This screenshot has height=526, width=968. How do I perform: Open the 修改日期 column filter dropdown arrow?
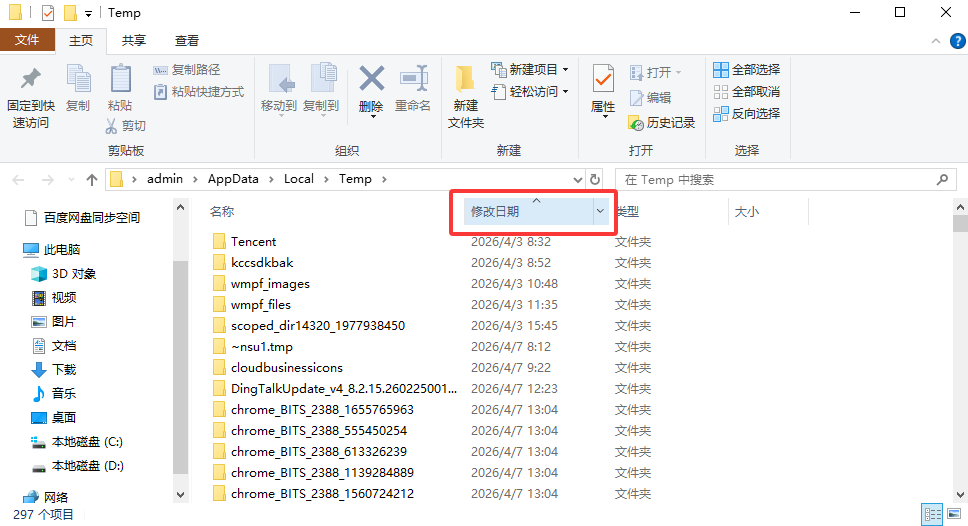[600, 211]
